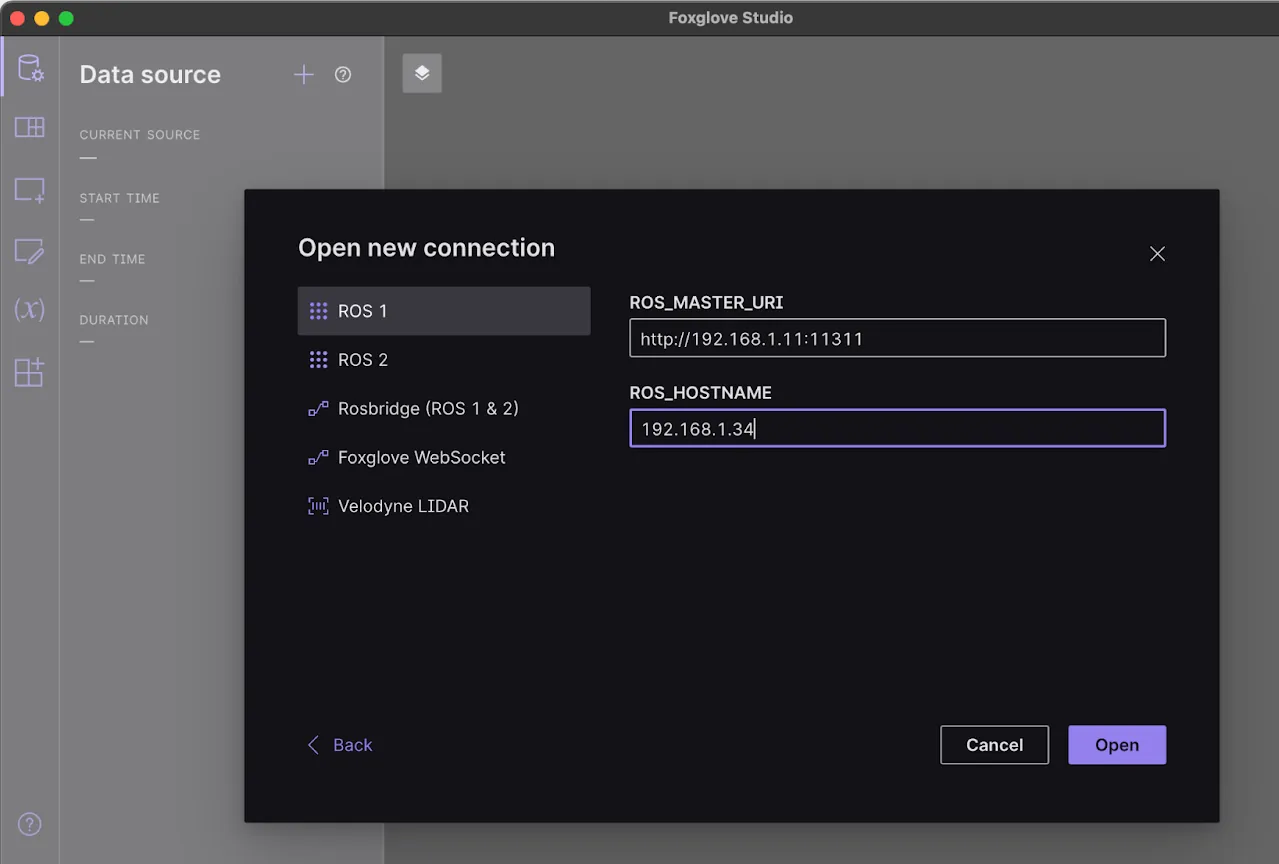Open the Layouts panel in the sidebar
The width and height of the screenshot is (1279, 864).
coord(30,127)
